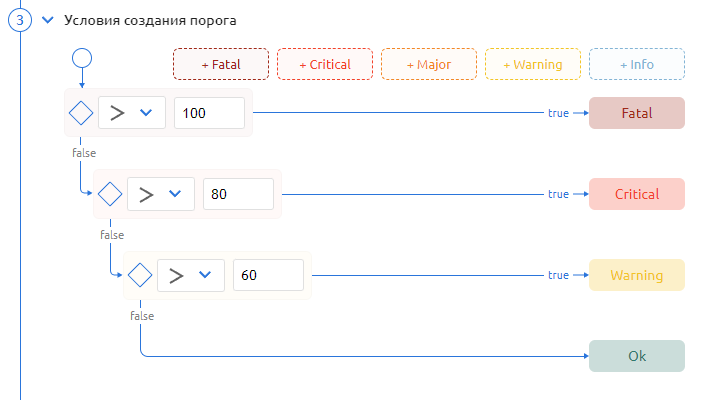Add a Major threshold level

(429, 64)
